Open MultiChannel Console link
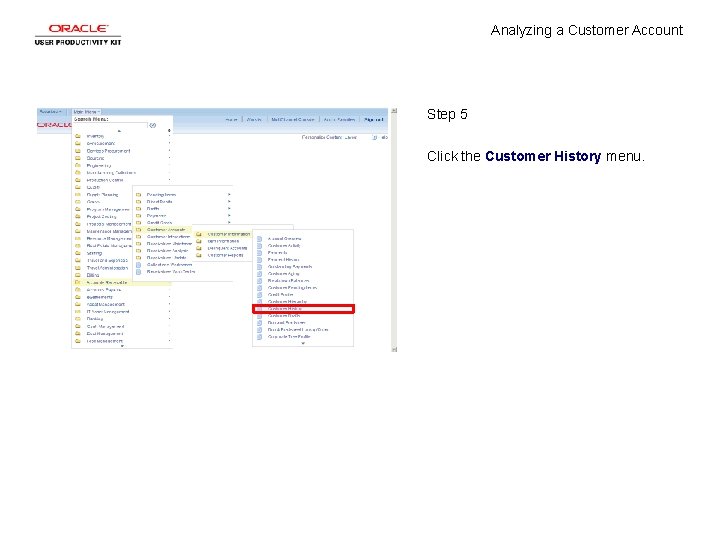Screen dimensions: 720x540 coord(292,119)
